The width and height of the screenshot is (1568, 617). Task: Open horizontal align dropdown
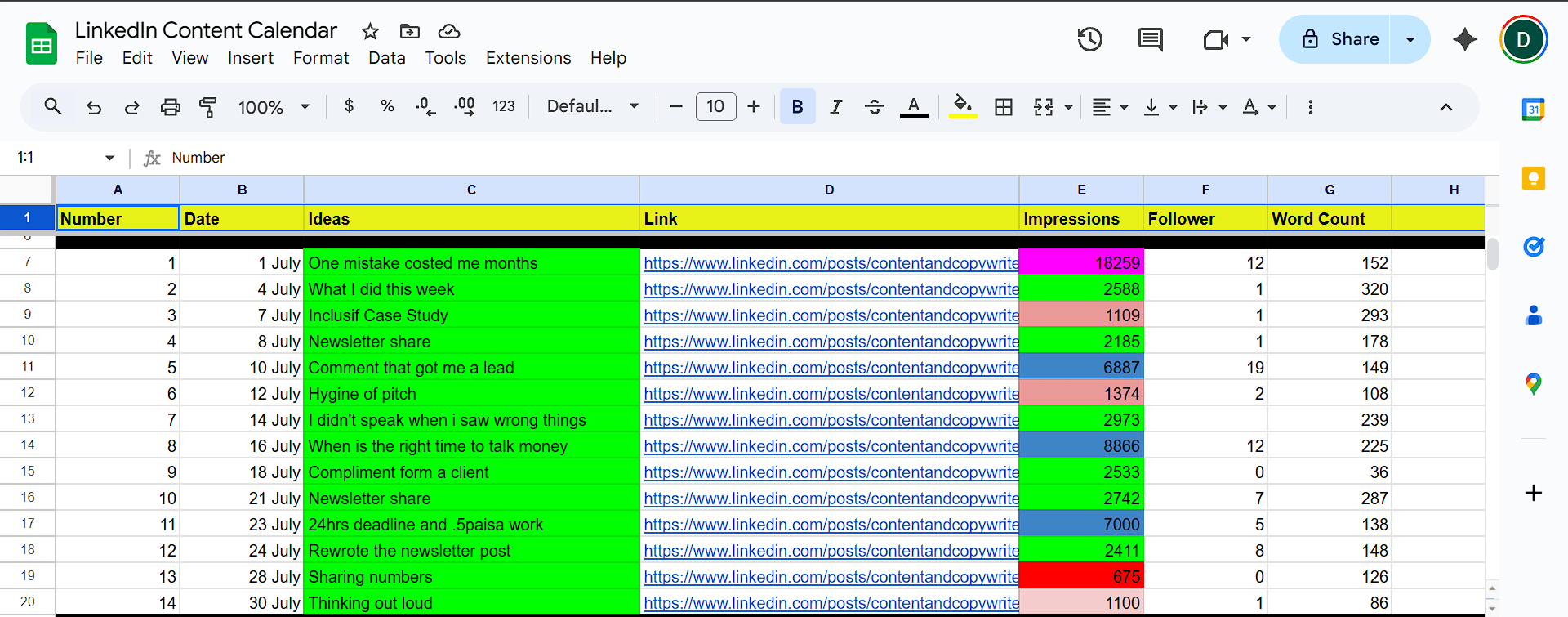[1110, 107]
